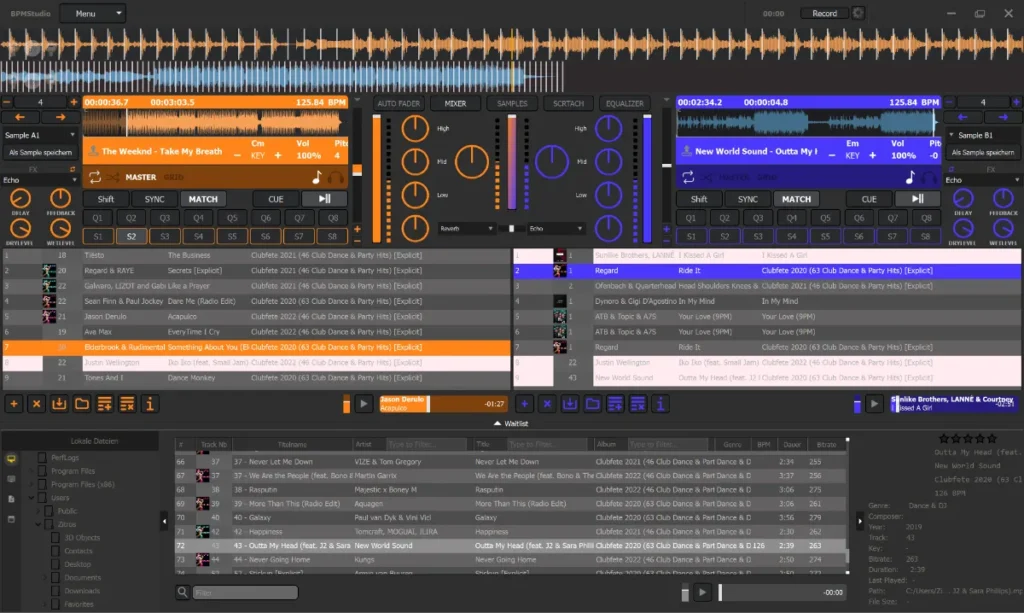Click play/pause on the blue deck
The image size is (1024, 613).
(x=917, y=199)
